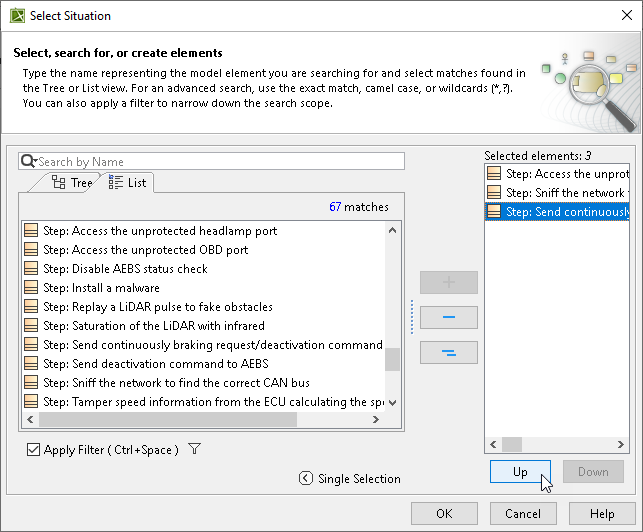
Task: Type in the Search by Name field
Action: coord(220,162)
